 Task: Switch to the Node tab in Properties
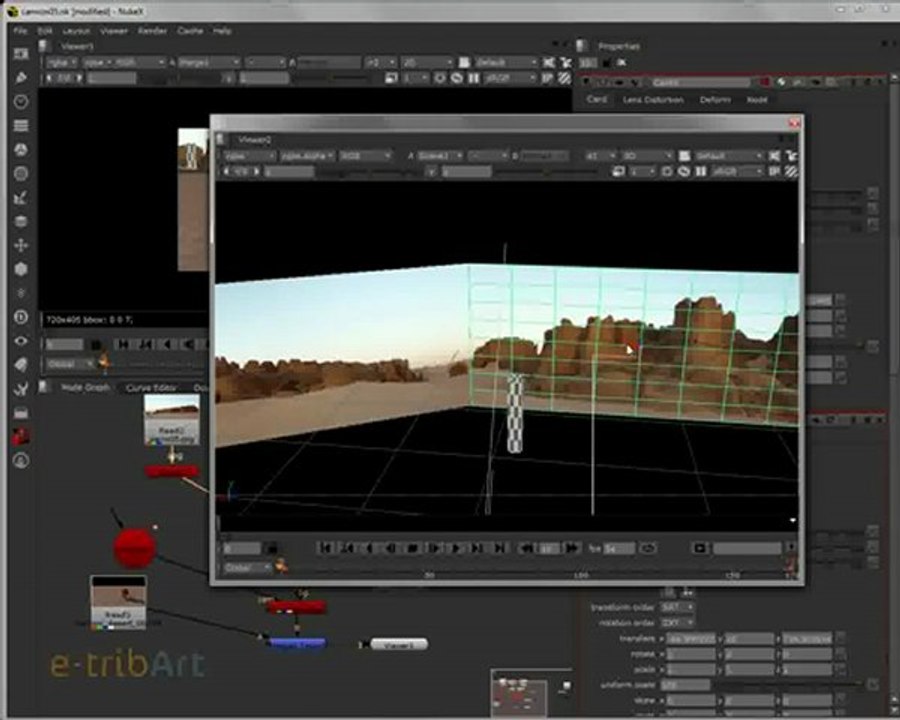(757, 99)
